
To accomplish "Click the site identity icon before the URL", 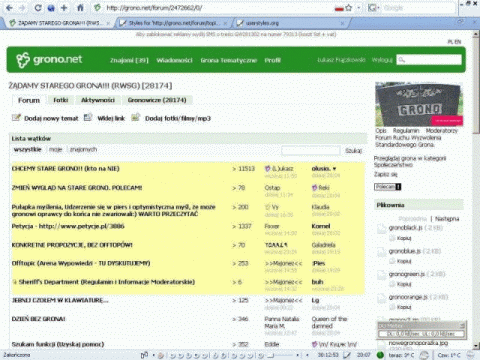I will click(x=97, y=8).
